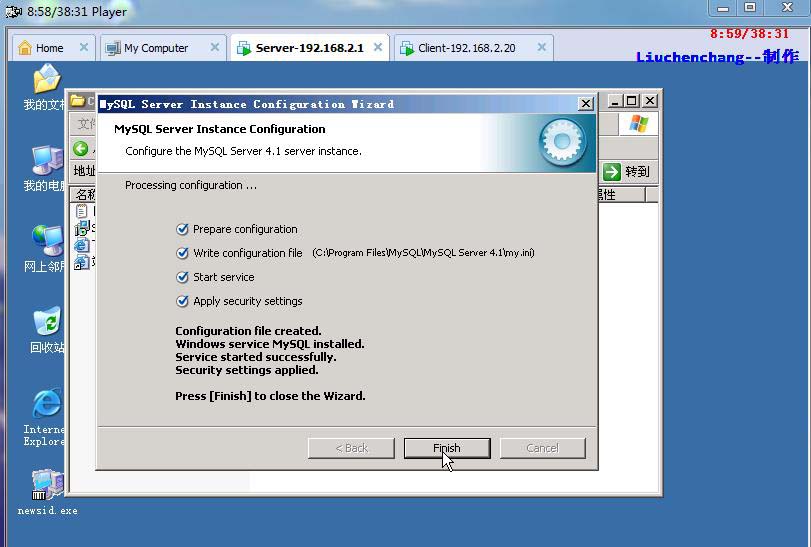Click the MySQL Server Instance Configuration heading
Screen dimensions: 811x547
(220, 129)
